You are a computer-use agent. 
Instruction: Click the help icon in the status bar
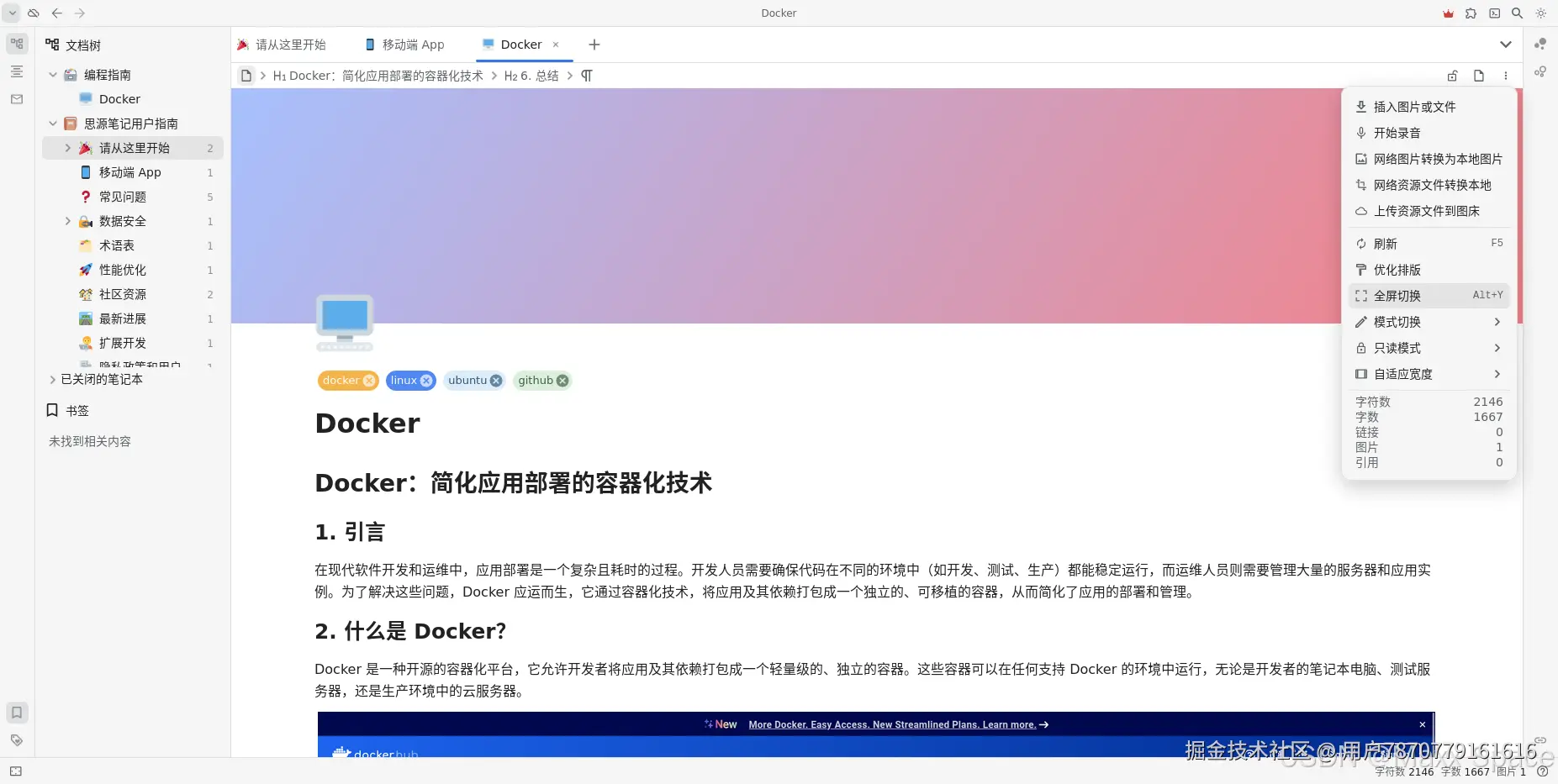[x=1542, y=771]
